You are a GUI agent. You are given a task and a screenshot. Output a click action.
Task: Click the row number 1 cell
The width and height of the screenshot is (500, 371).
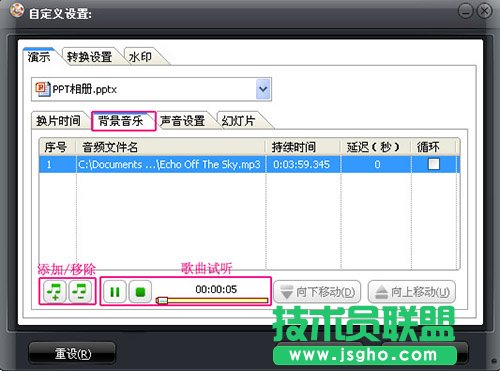[49, 164]
